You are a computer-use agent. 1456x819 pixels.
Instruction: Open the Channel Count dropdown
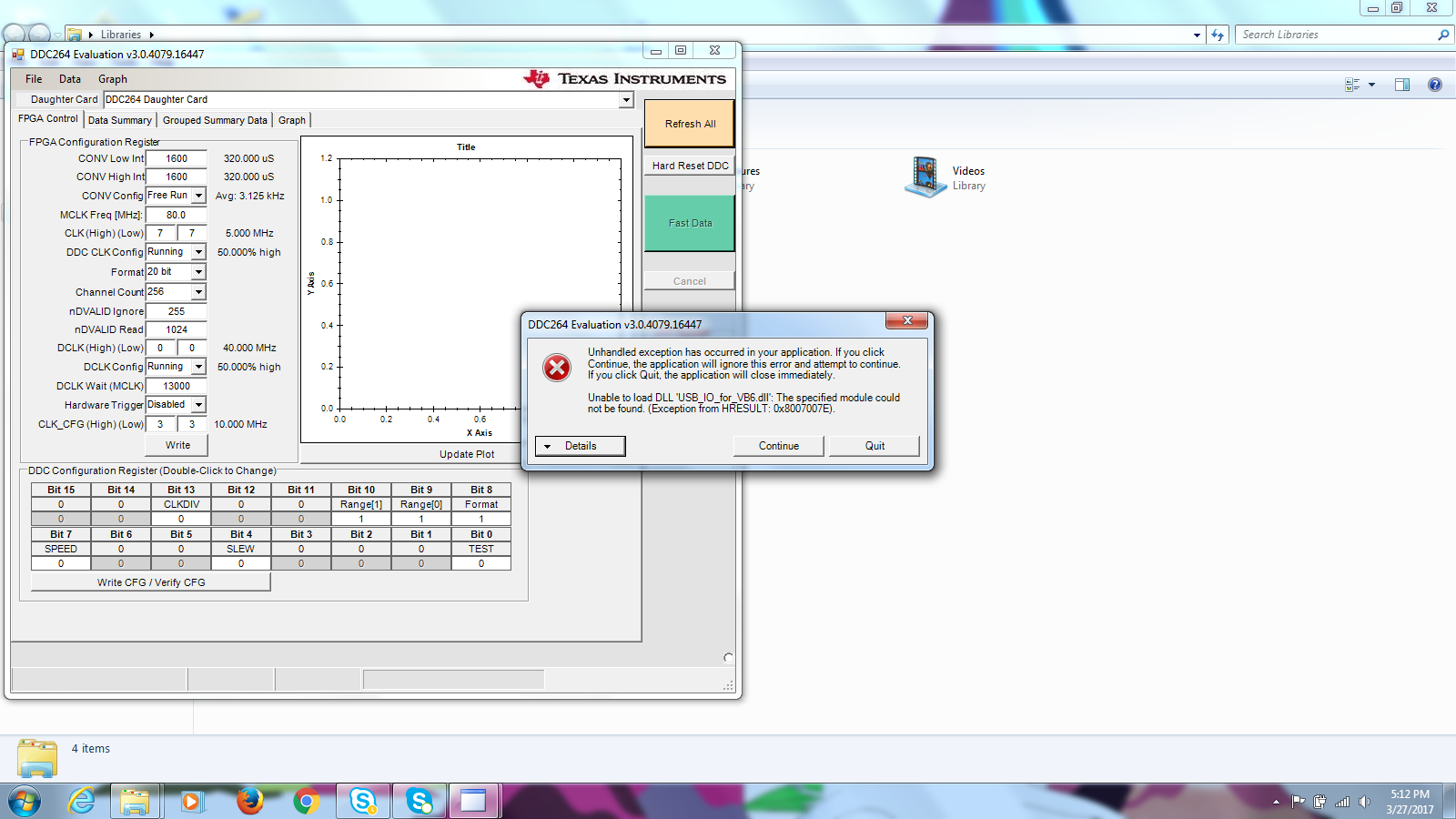198,292
